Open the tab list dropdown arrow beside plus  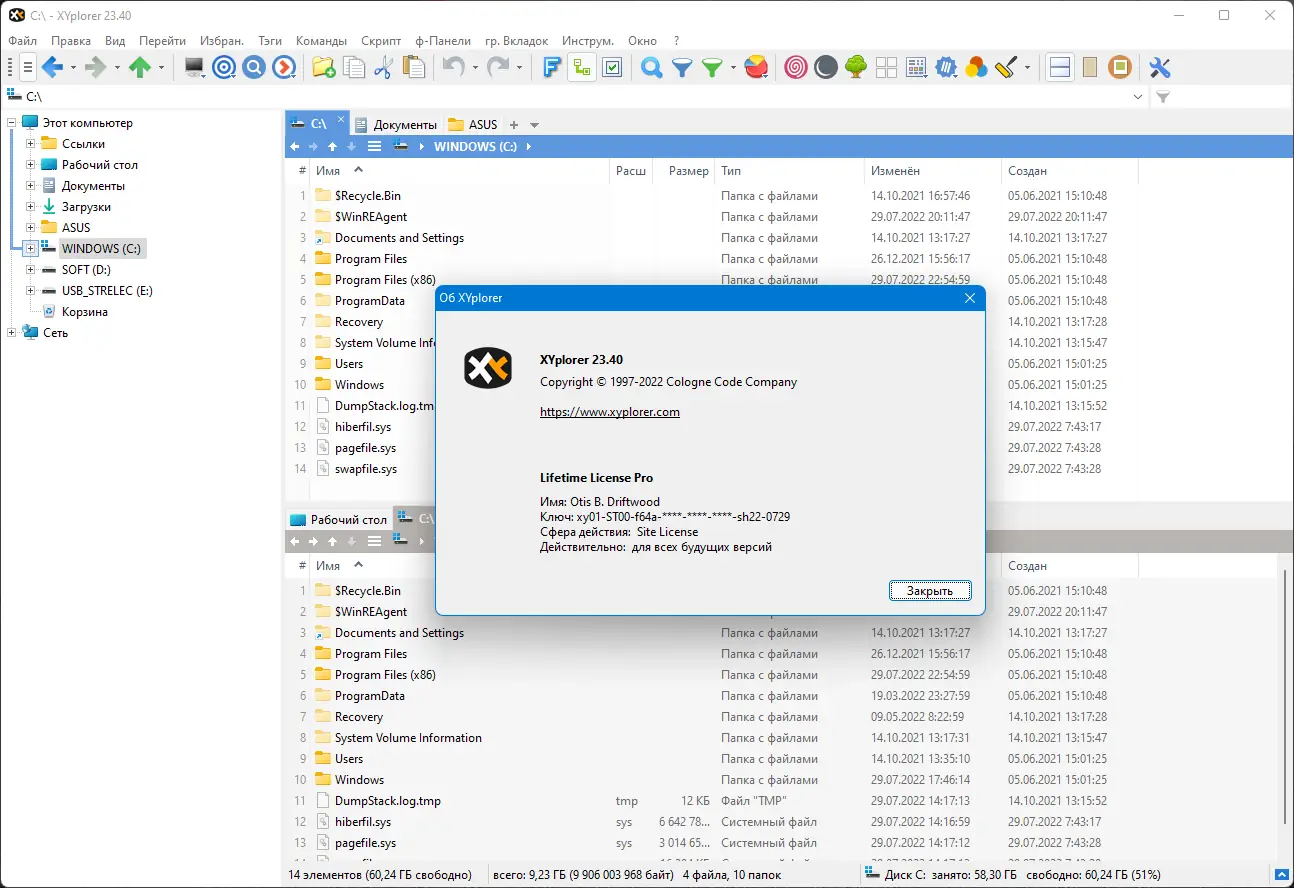(534, 125)
